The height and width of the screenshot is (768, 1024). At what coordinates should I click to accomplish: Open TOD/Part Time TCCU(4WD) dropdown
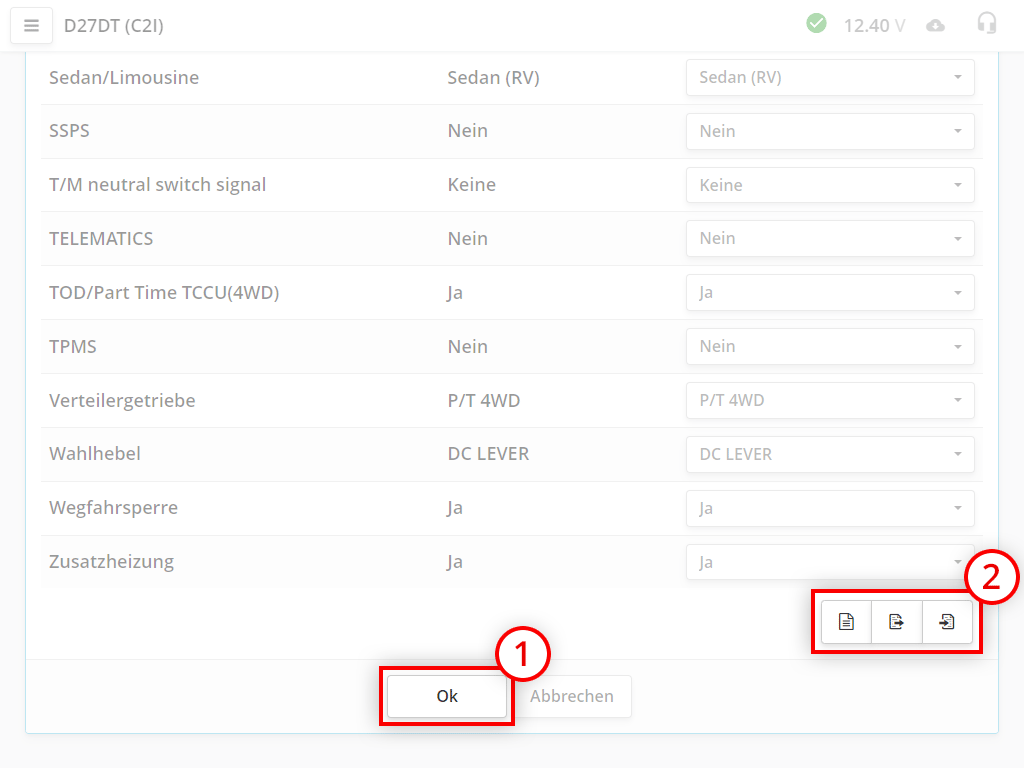point(830,292)
